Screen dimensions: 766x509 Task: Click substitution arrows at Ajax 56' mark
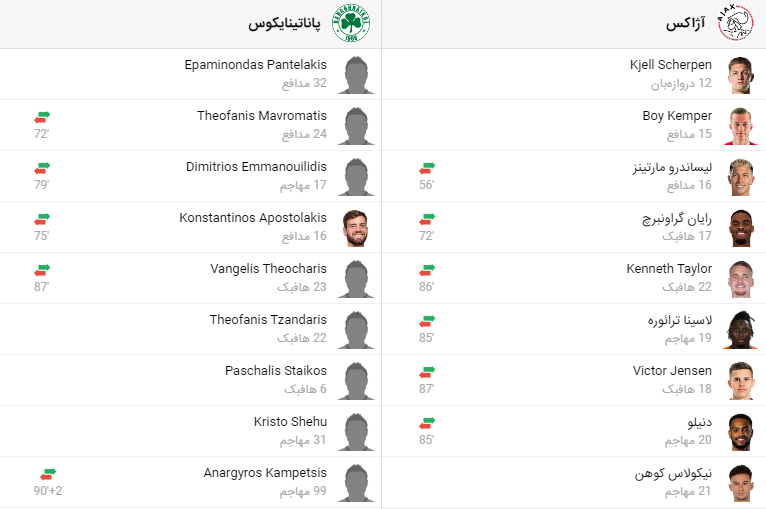click(427, 168)
